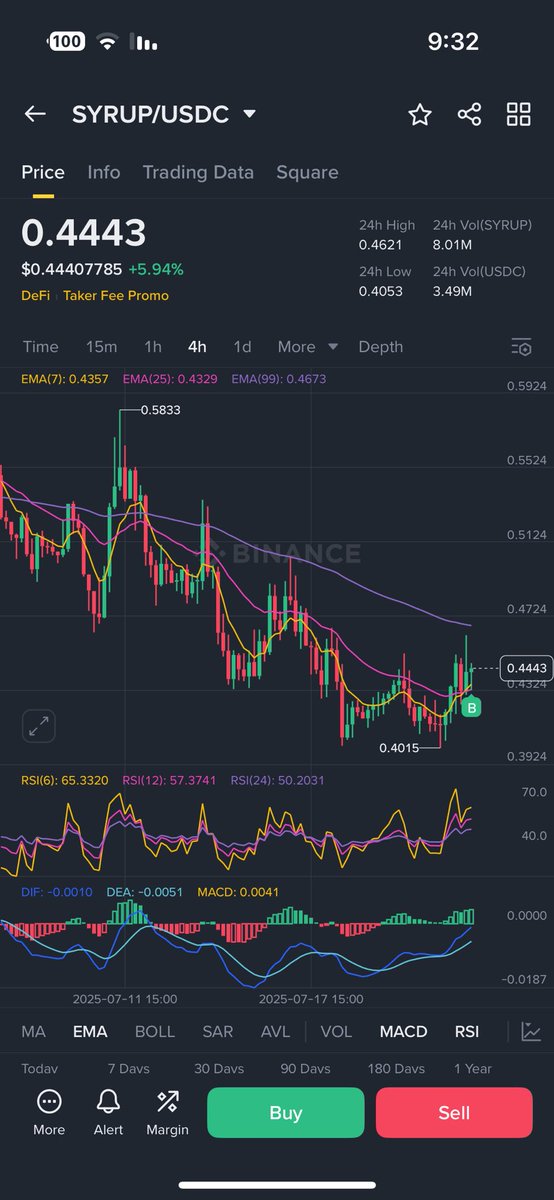Screen dimensions: 554x1200
Task: Go back using the left arrow
Action: 35,114
